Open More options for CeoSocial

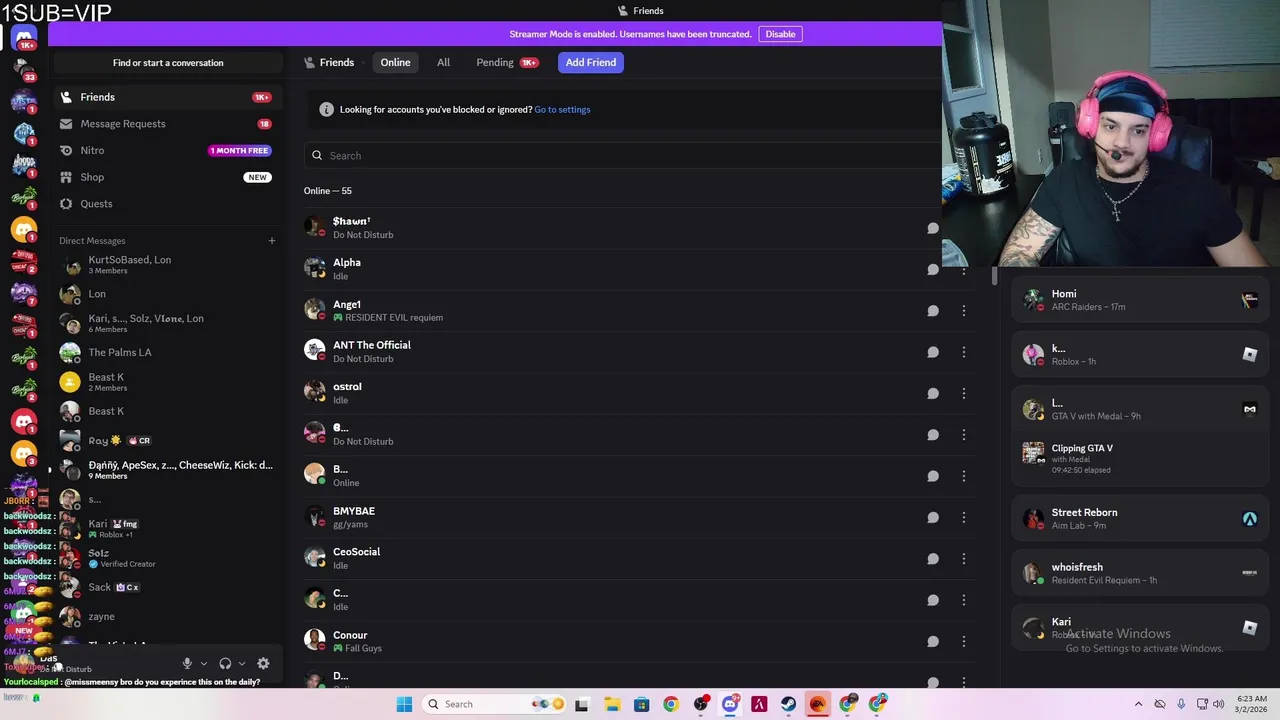[x=963, y=559]
